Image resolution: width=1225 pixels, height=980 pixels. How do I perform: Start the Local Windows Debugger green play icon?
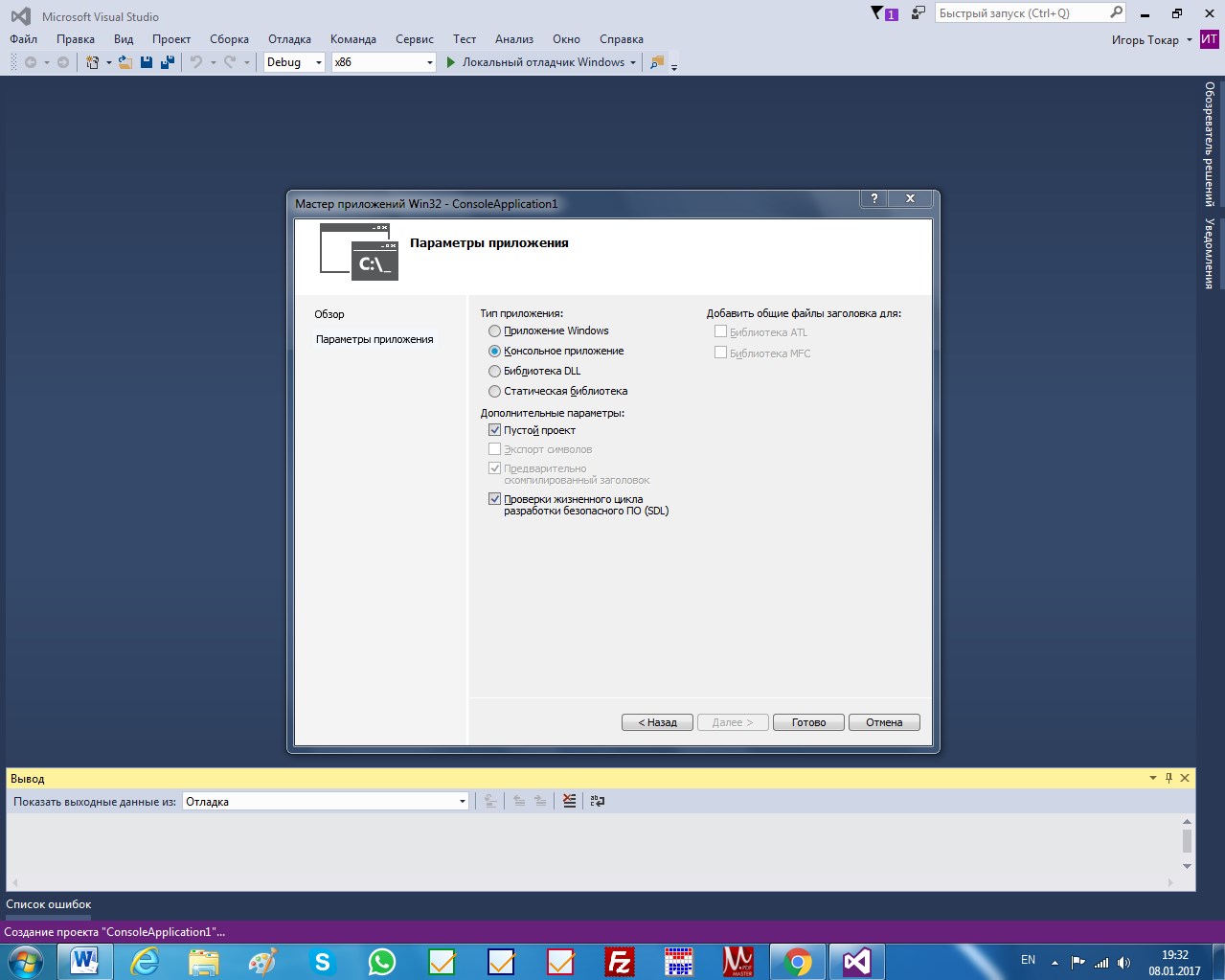(x=451, y=62)
